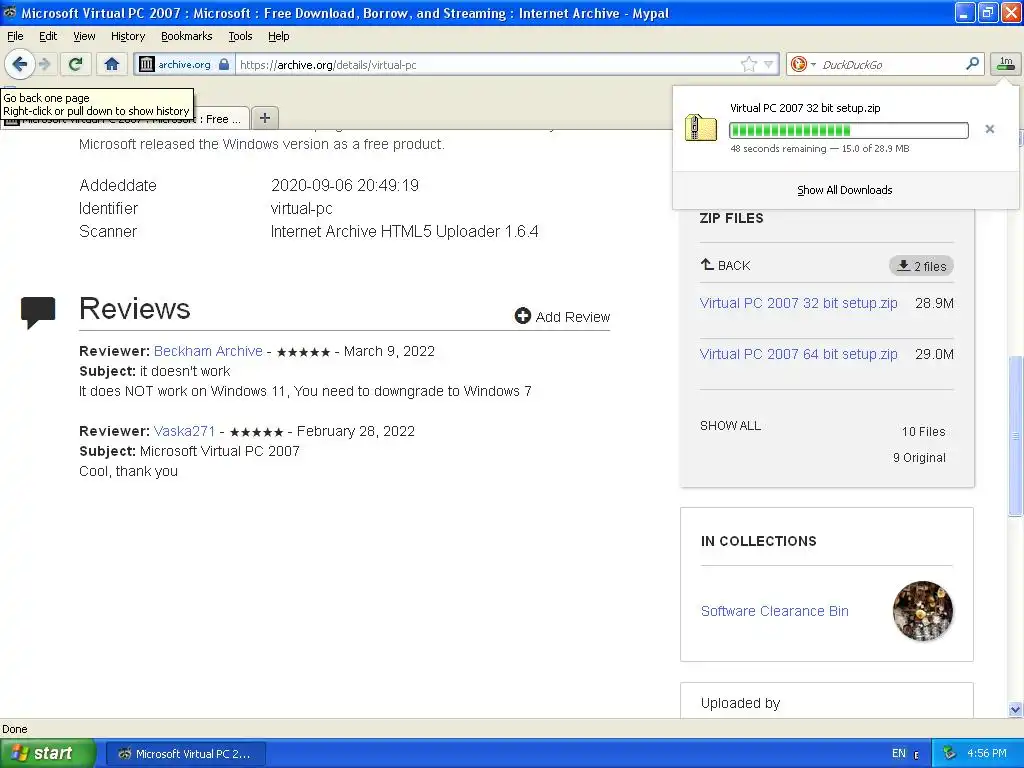Open the URL history dropdown arrow

coord(769,64)
